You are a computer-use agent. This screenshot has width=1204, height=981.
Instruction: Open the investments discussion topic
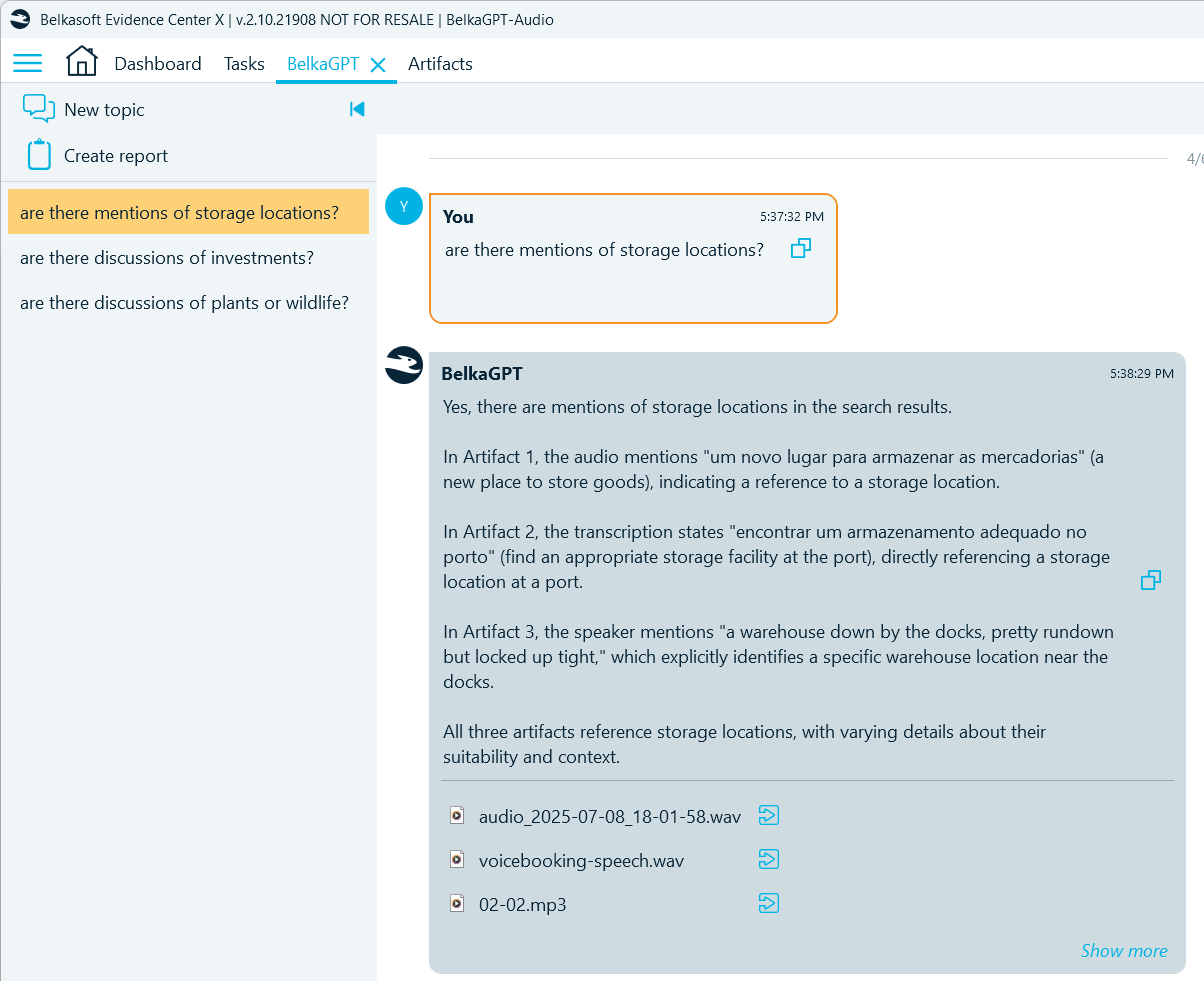click(167, 258)
